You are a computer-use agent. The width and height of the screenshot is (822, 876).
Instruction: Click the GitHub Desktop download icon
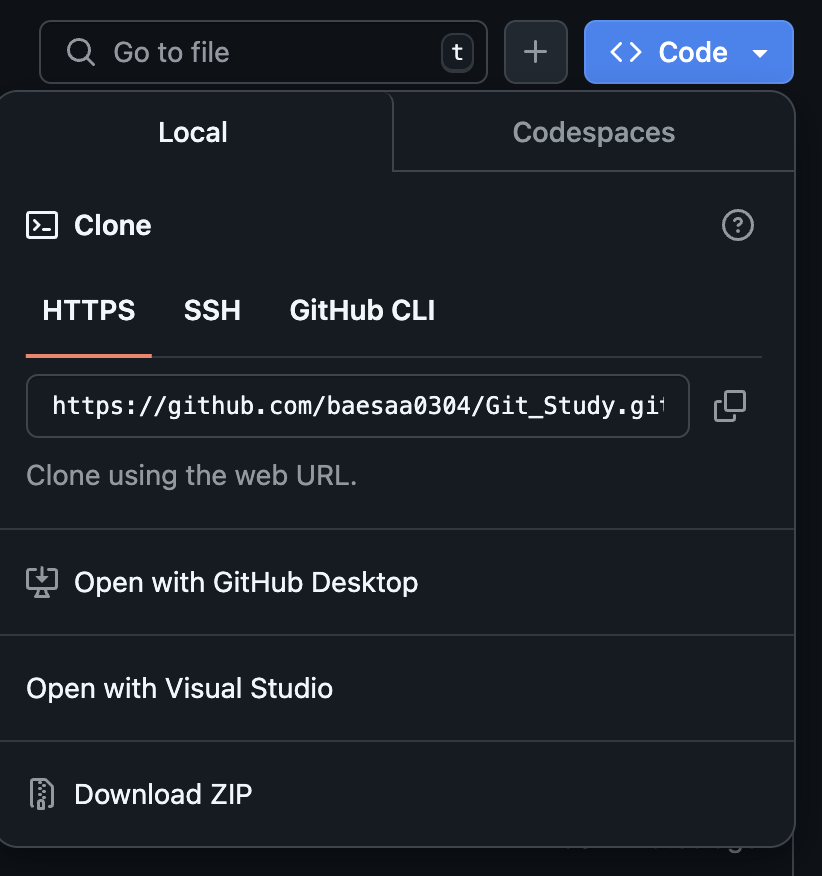(x=42, y=582)
